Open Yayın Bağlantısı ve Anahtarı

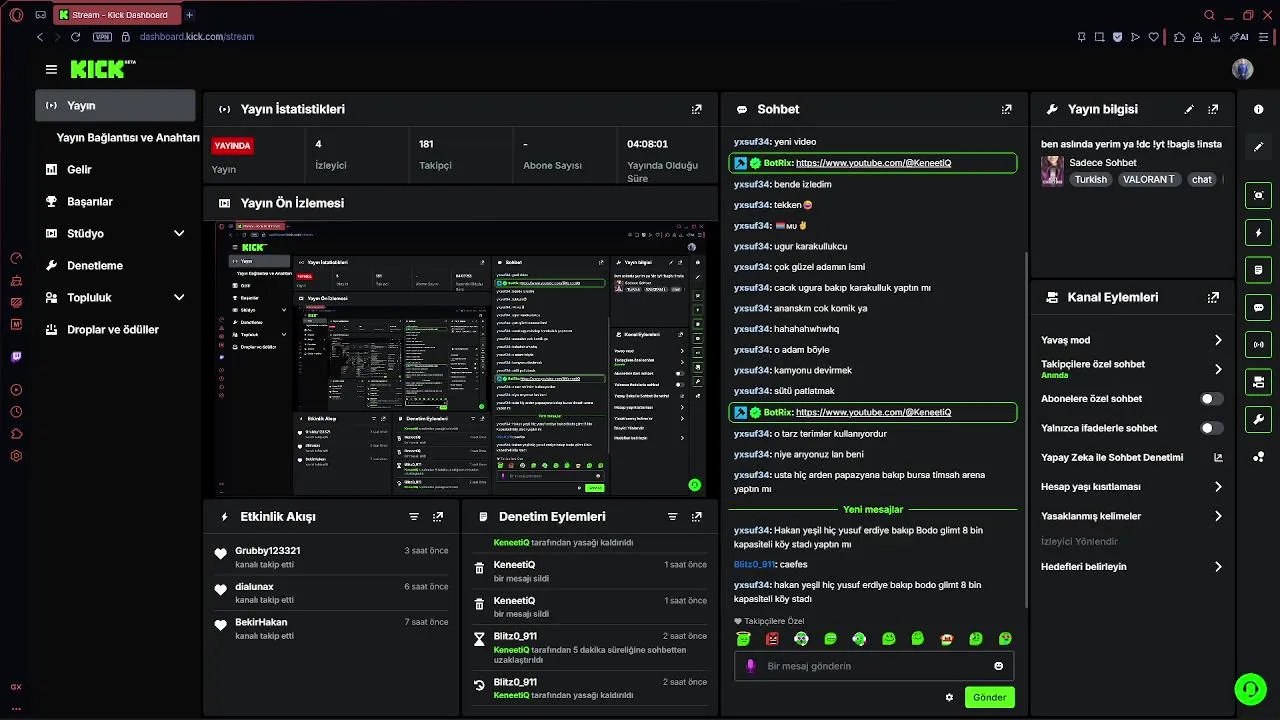click(x=128, y=137)
